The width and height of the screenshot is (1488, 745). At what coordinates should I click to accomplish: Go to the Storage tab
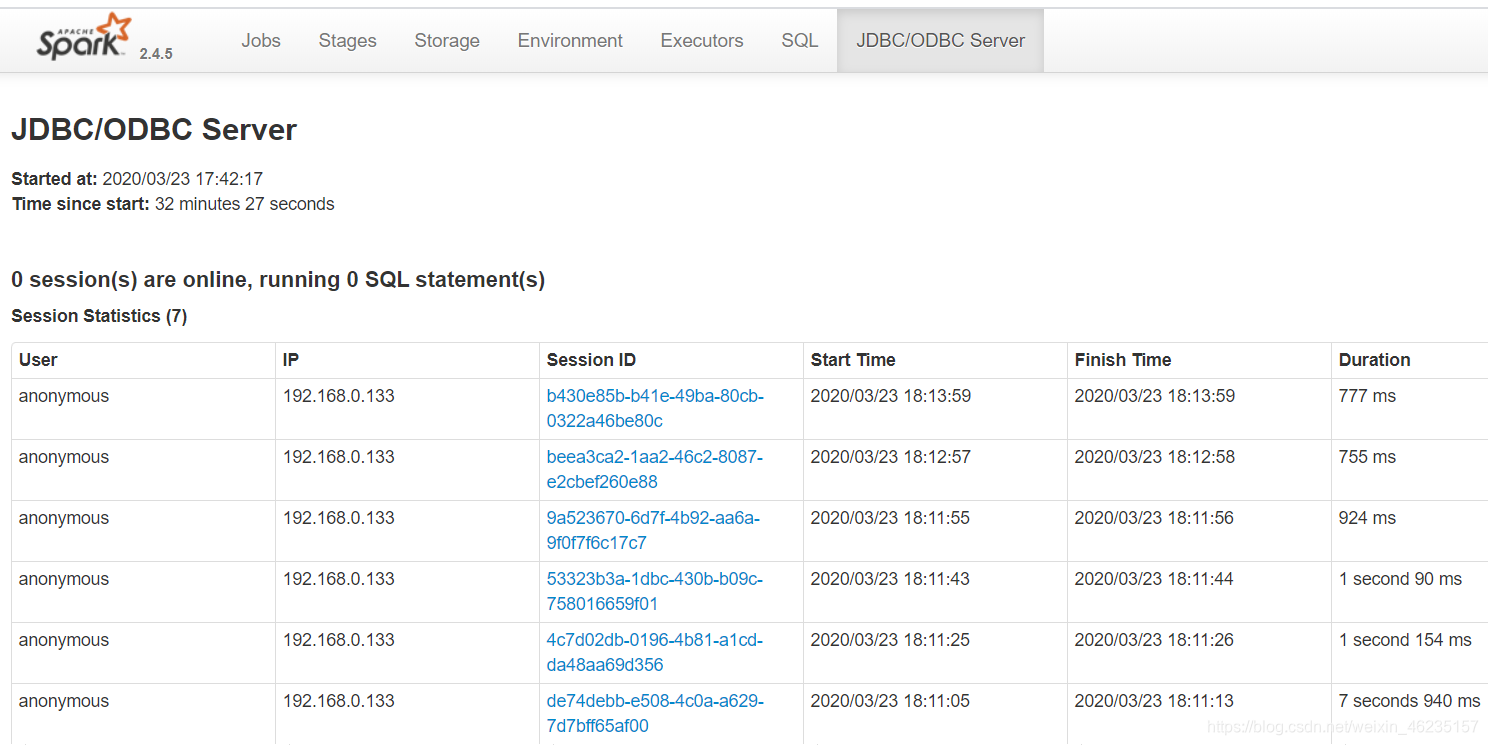pyautogui.click(x=447, y=41)
